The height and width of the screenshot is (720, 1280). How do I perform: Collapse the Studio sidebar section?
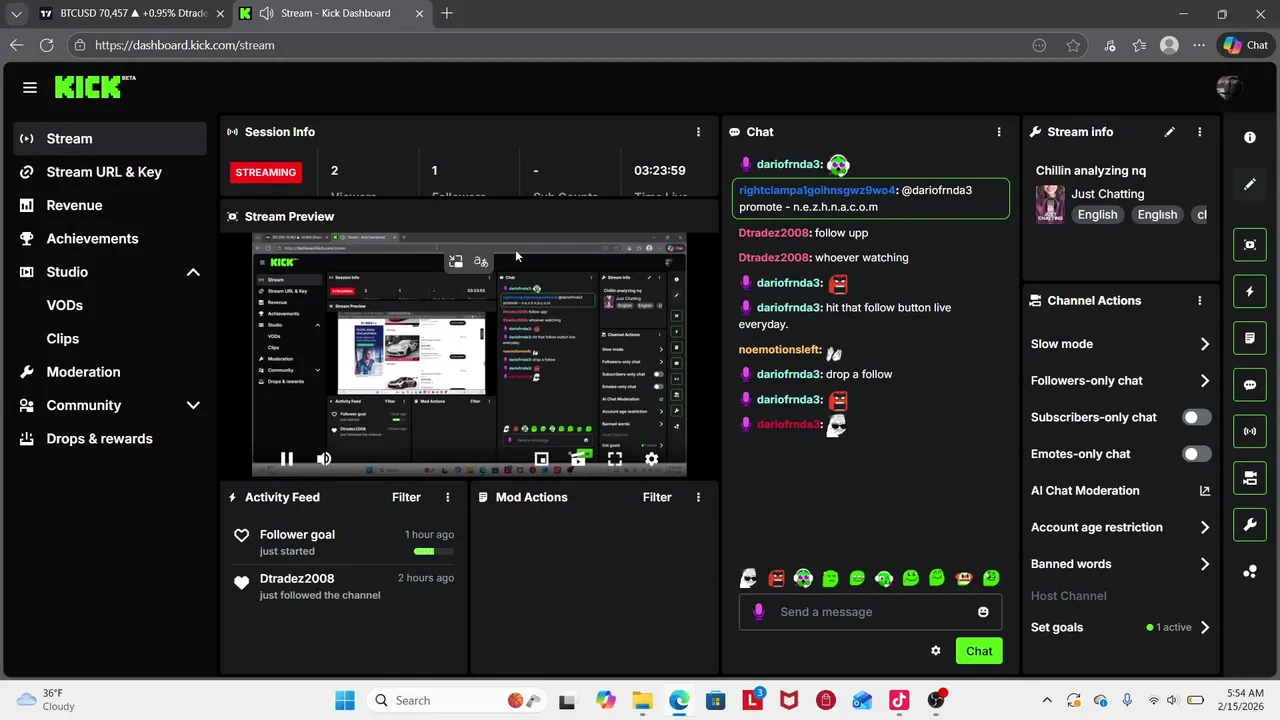193,272
